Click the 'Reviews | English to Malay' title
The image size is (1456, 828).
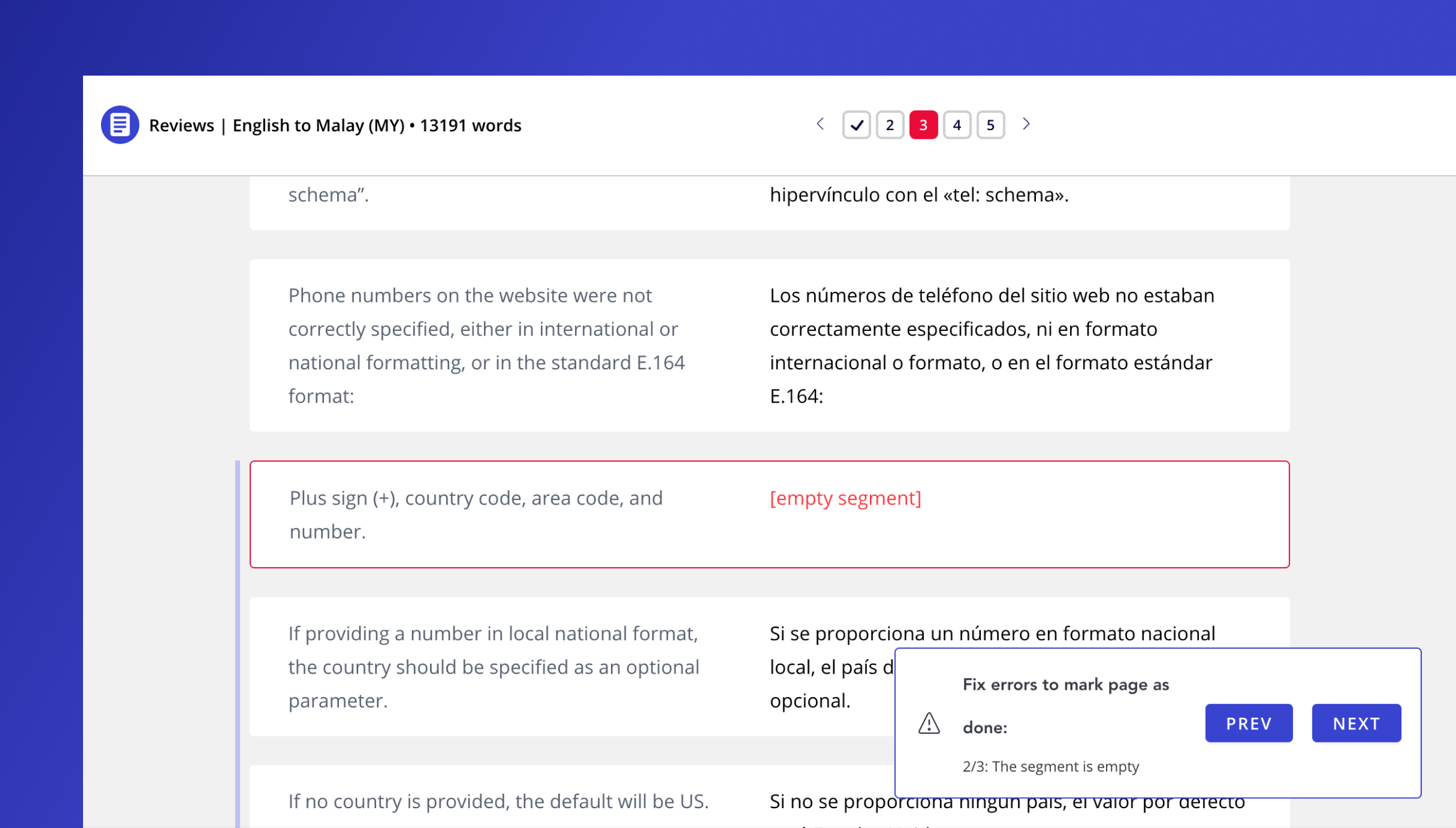(335, 125)
